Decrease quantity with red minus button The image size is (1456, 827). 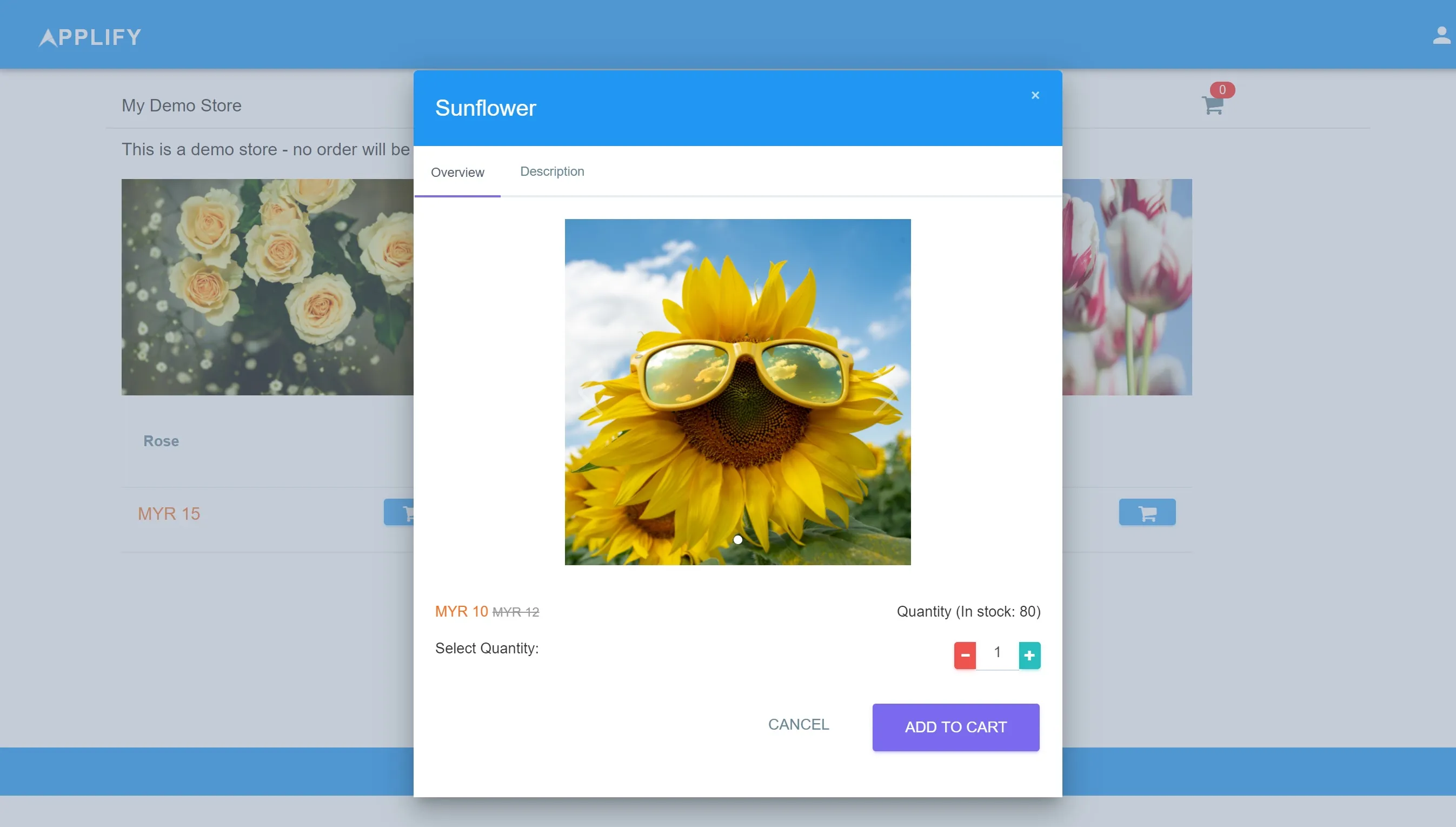pos(965,656)
